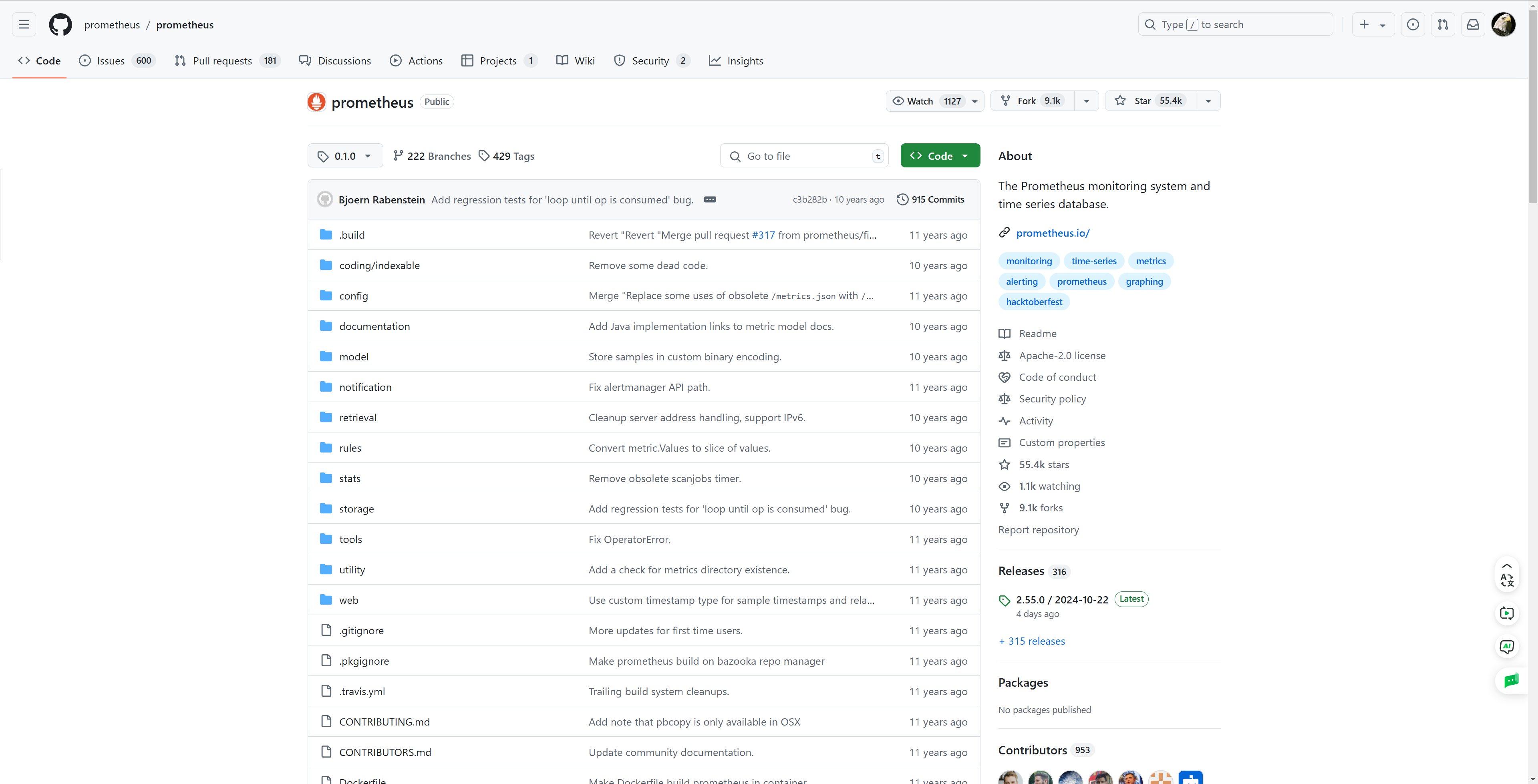
Task: Open the CONTRIBUTING.md file
Action: [384, 722]
